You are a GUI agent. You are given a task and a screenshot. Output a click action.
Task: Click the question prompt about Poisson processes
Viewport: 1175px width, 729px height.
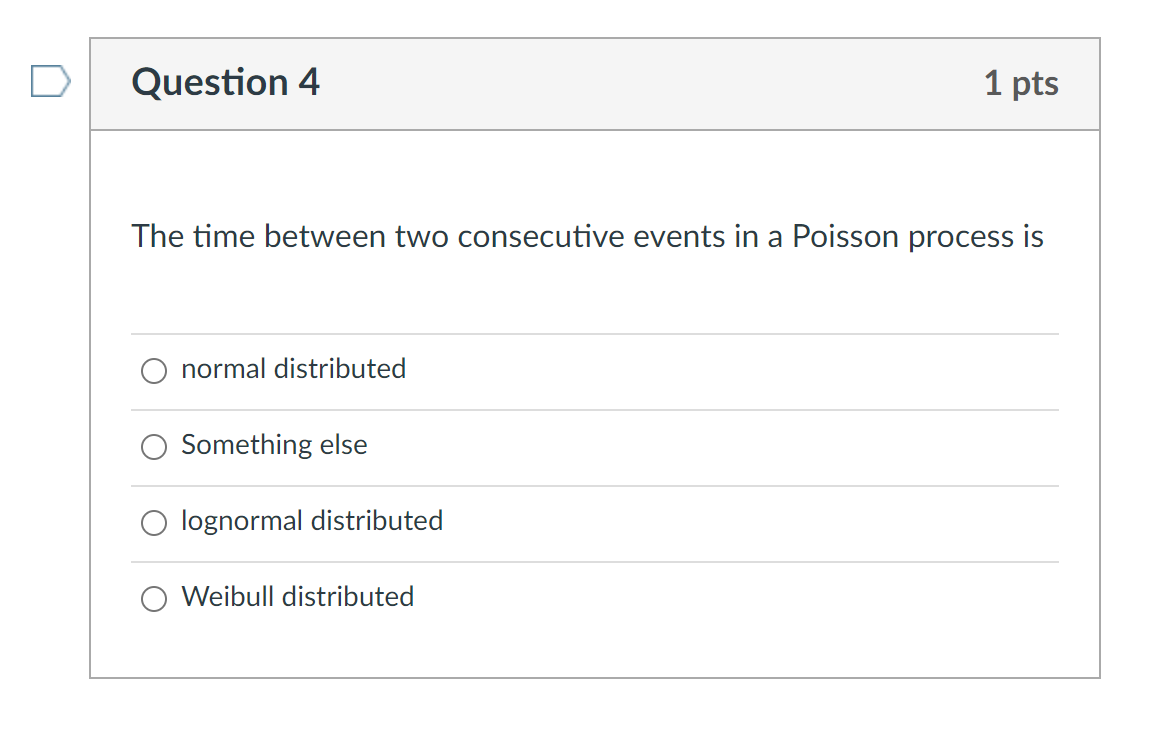[x=588, y=236]
